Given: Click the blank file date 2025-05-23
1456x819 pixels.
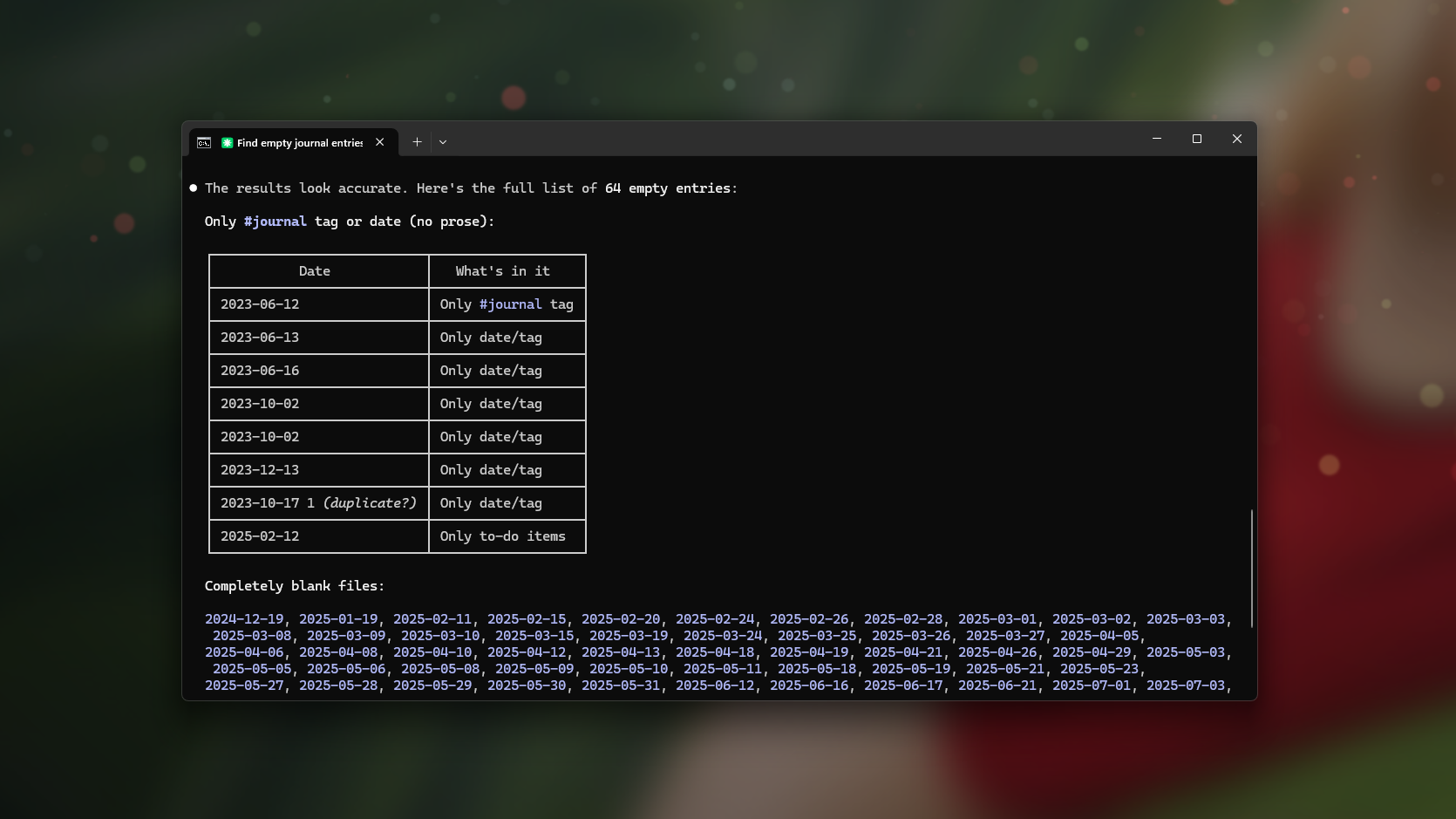Looking at the screenshot, I should (1099, 669).
